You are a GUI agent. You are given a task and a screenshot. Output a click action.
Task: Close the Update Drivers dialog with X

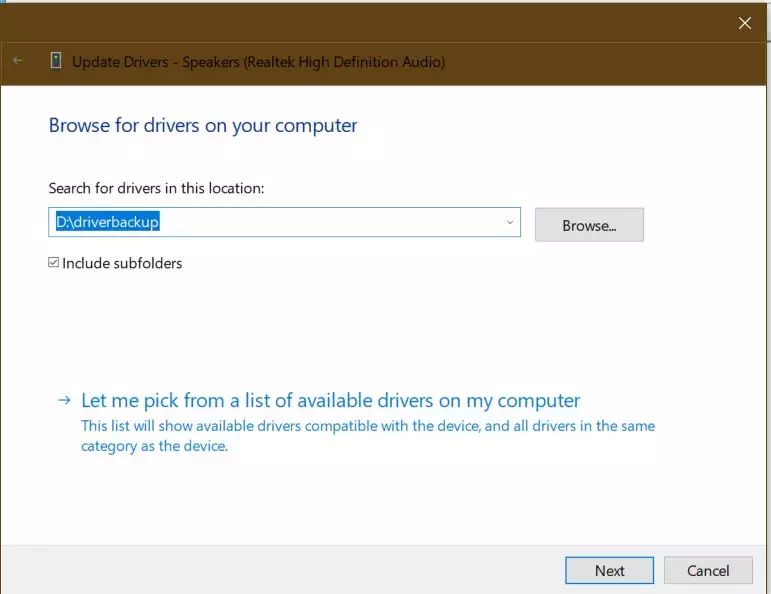[x=744, y=23]
